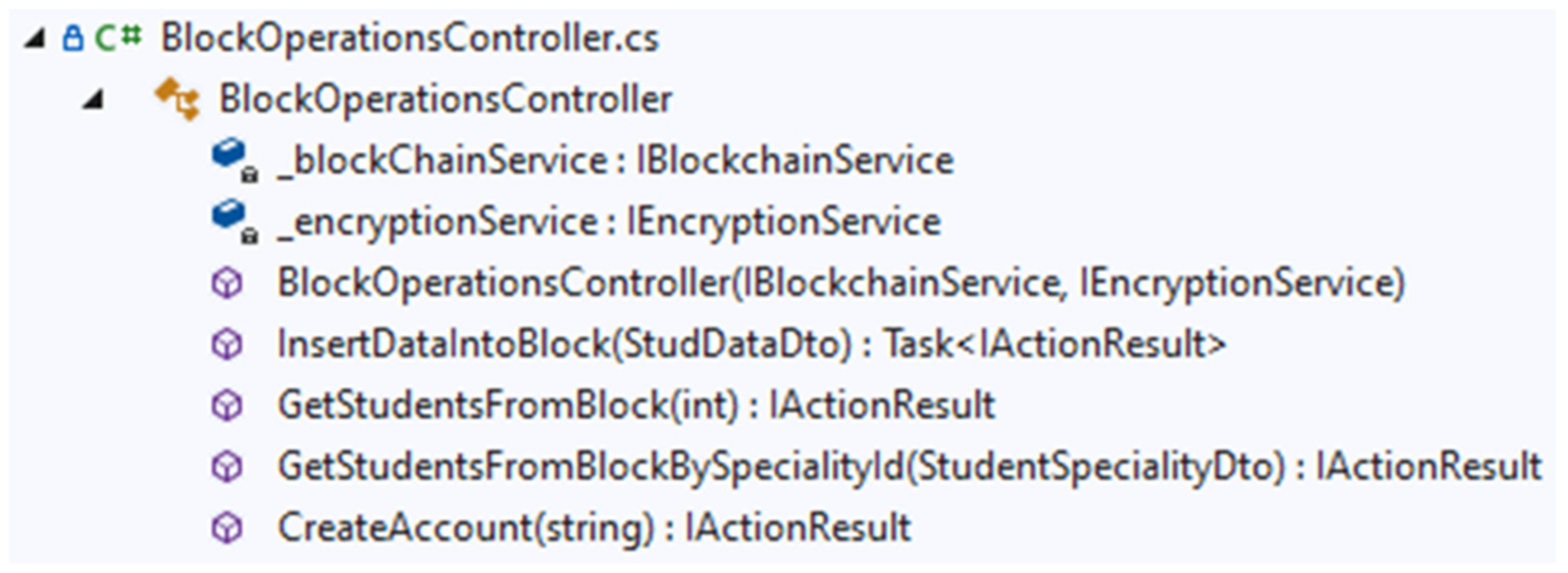This screenshot has width=1568, height=573.
Task: Collapse the BlockOperationsController class node
Action: pyautogui.click(x=93, y=100)
